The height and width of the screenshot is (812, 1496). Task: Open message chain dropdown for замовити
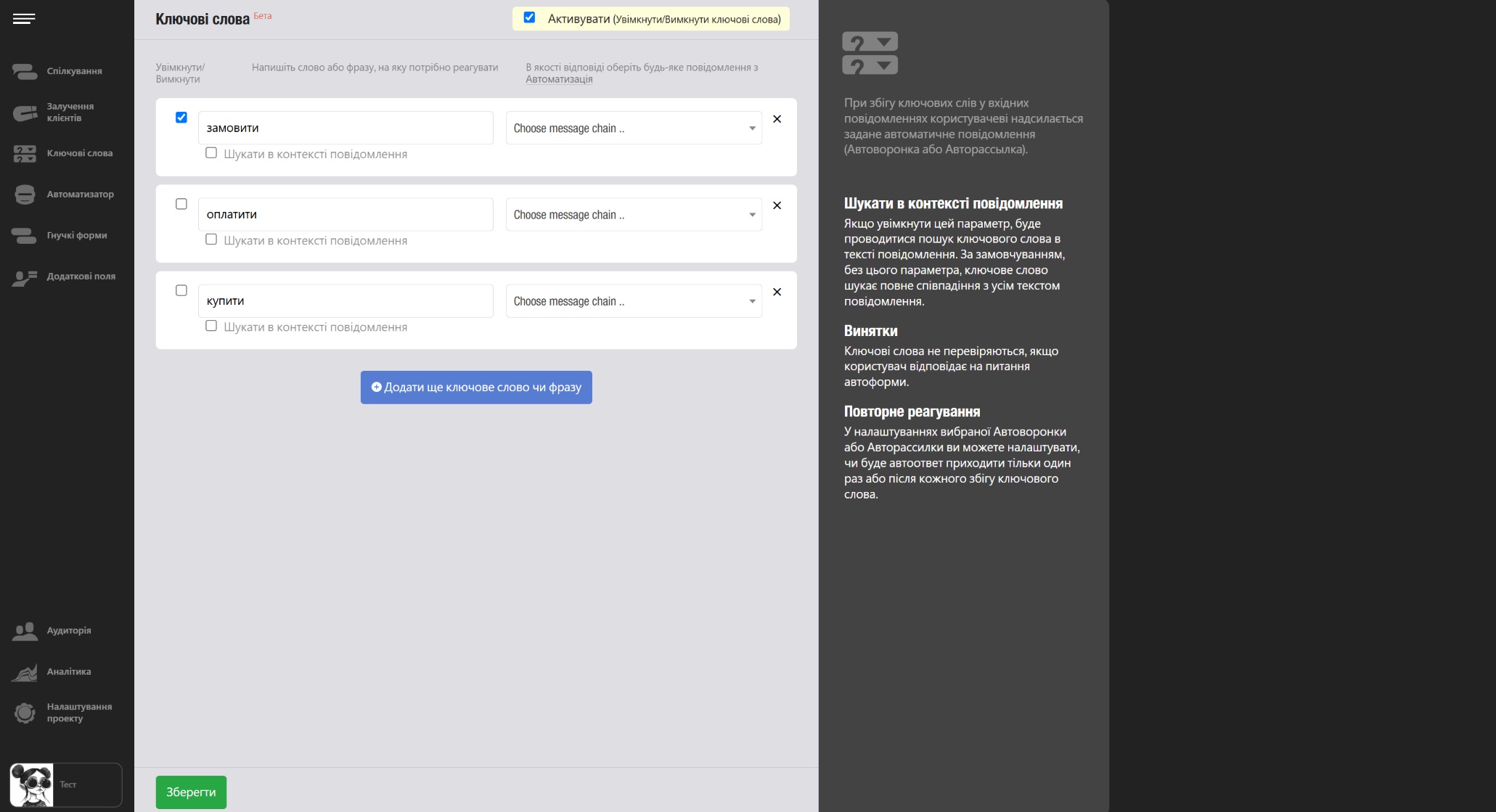pos(634,128)
